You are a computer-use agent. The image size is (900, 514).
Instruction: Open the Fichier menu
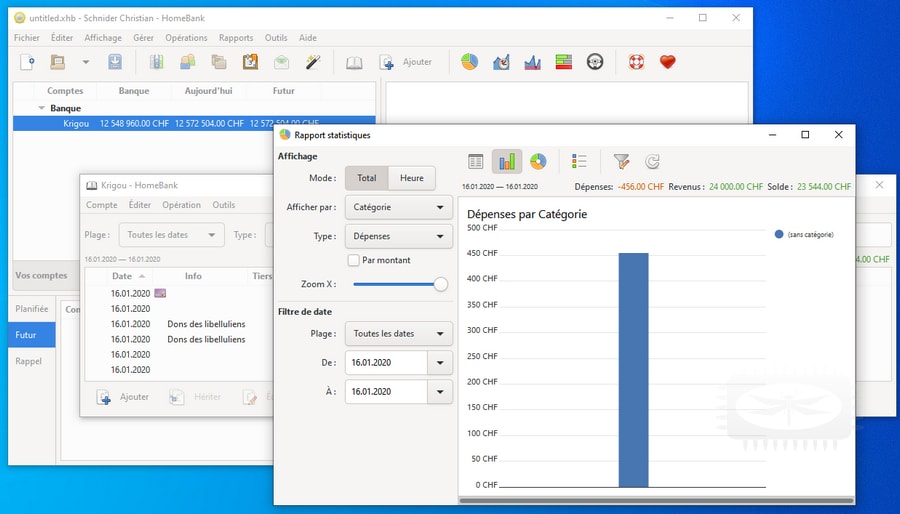point(27,38)
